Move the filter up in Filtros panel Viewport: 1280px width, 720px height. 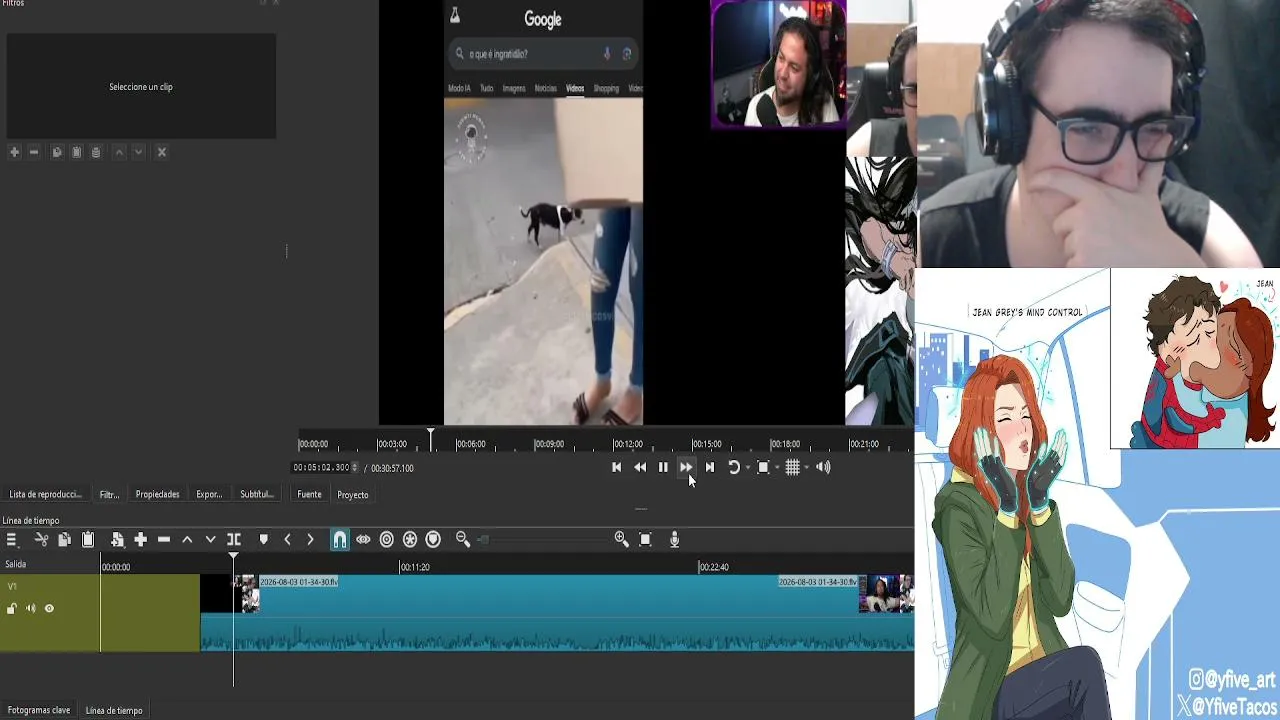[119, 152]
